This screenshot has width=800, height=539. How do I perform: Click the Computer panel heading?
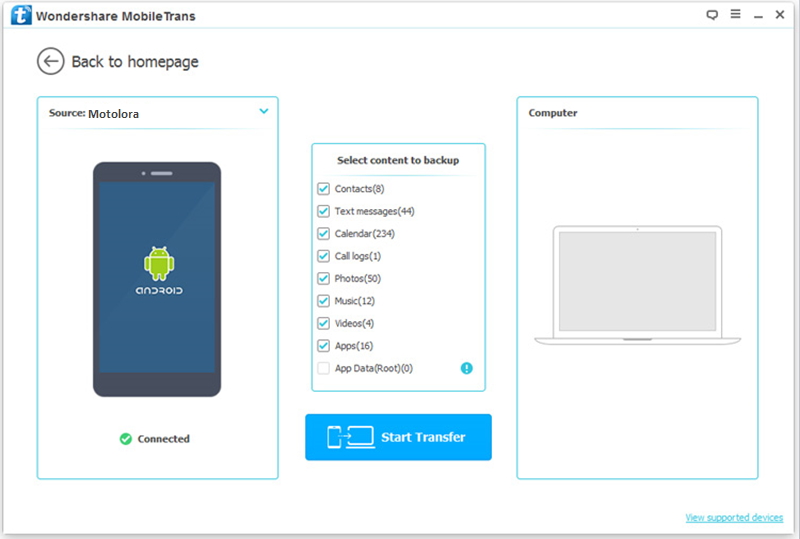553,113
